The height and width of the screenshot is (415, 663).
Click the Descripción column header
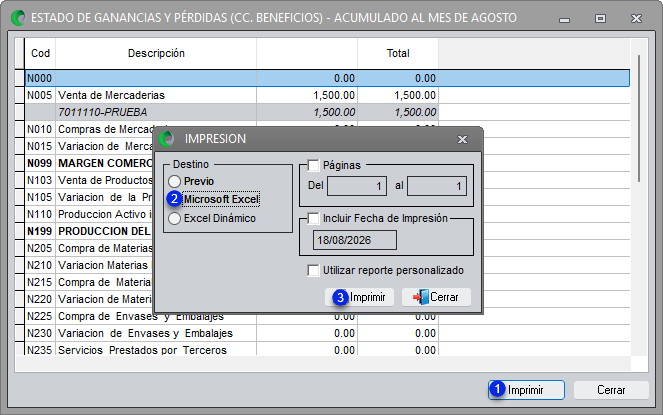point(156,53)
